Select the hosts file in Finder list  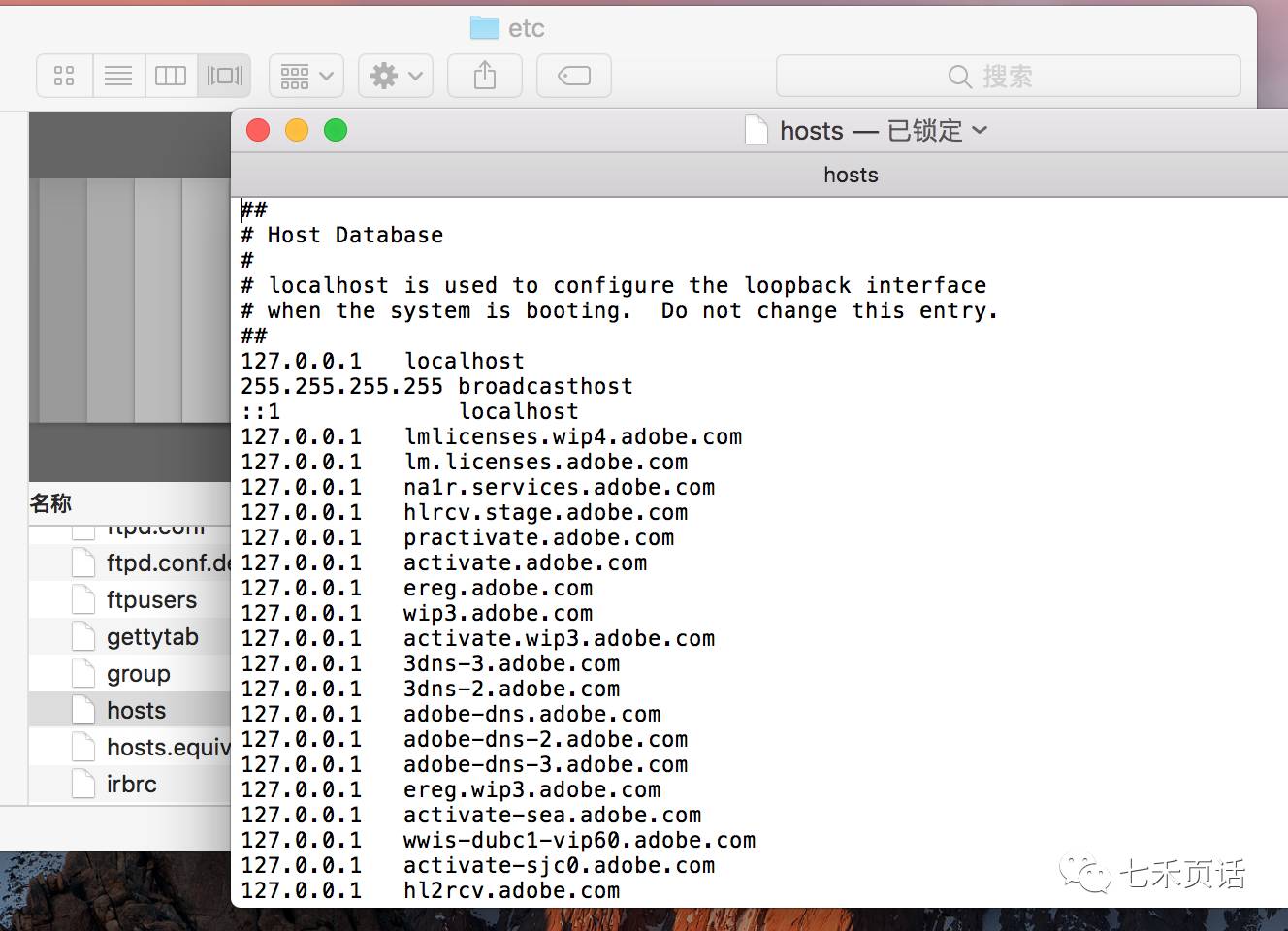point(130,710)
